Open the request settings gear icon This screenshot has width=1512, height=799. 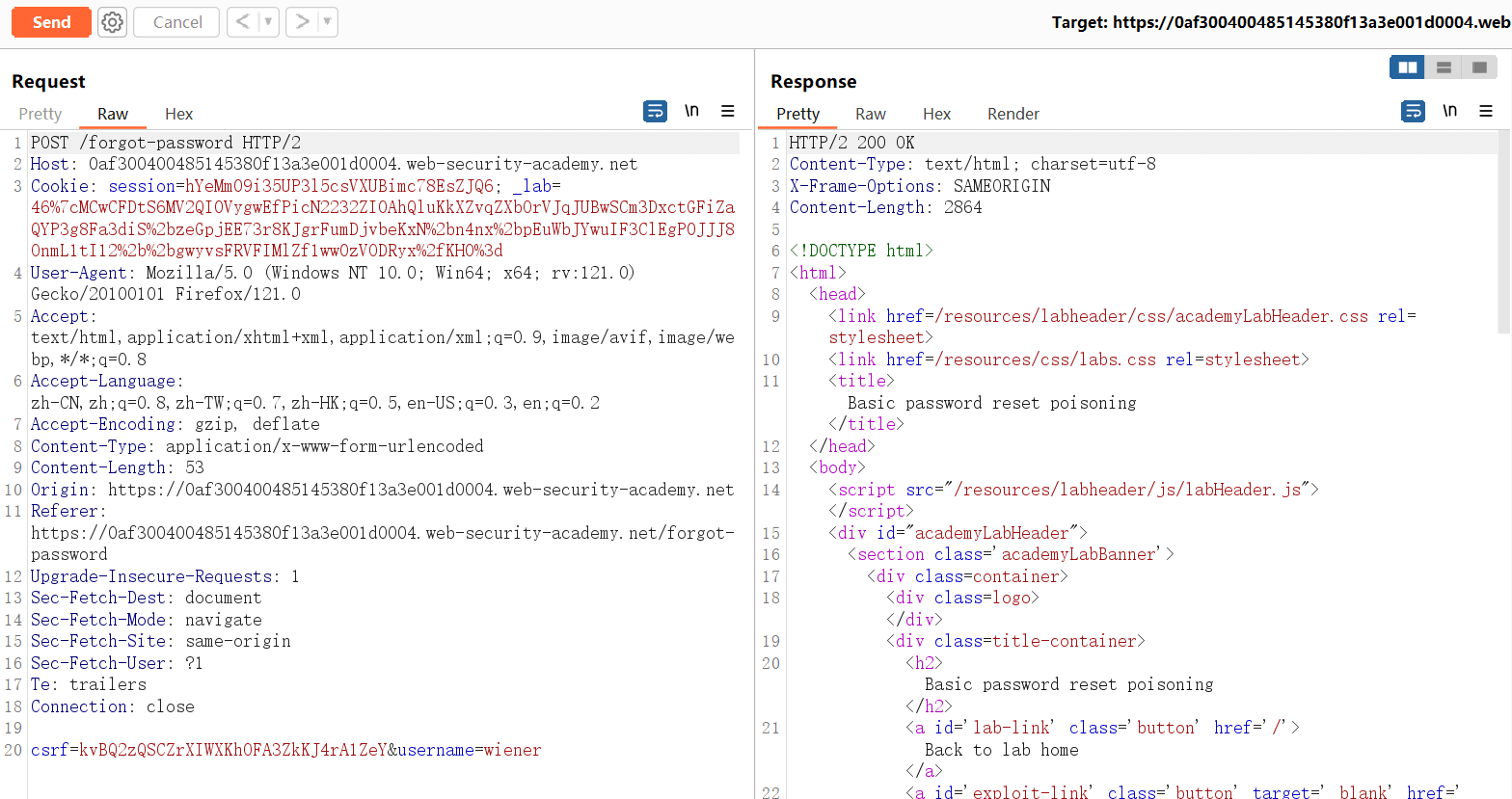112,22
